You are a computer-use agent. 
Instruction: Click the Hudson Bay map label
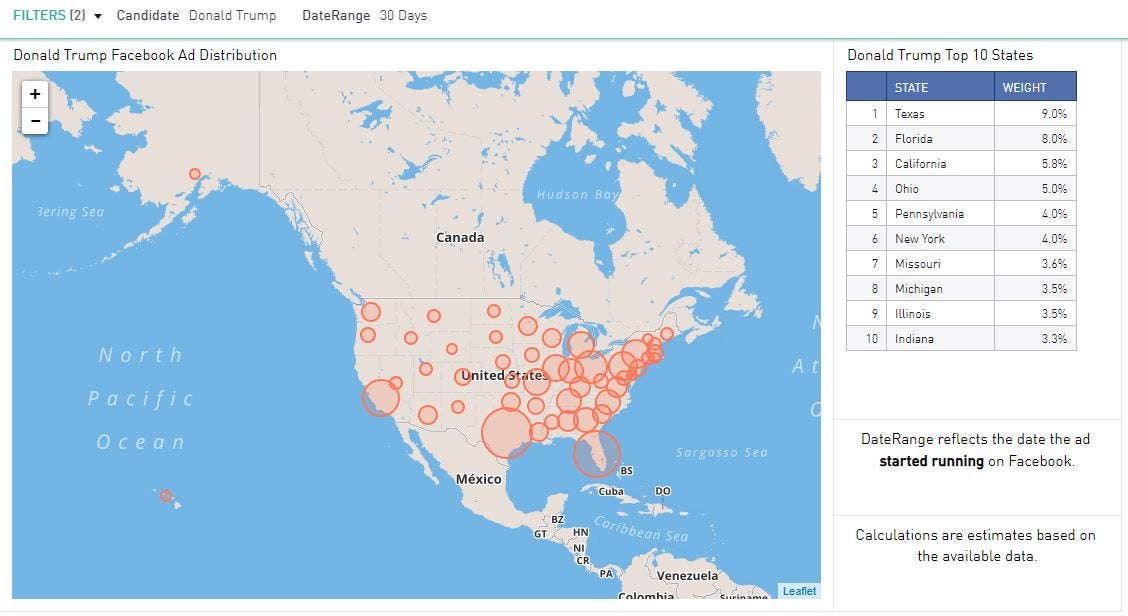pos(578,194)
